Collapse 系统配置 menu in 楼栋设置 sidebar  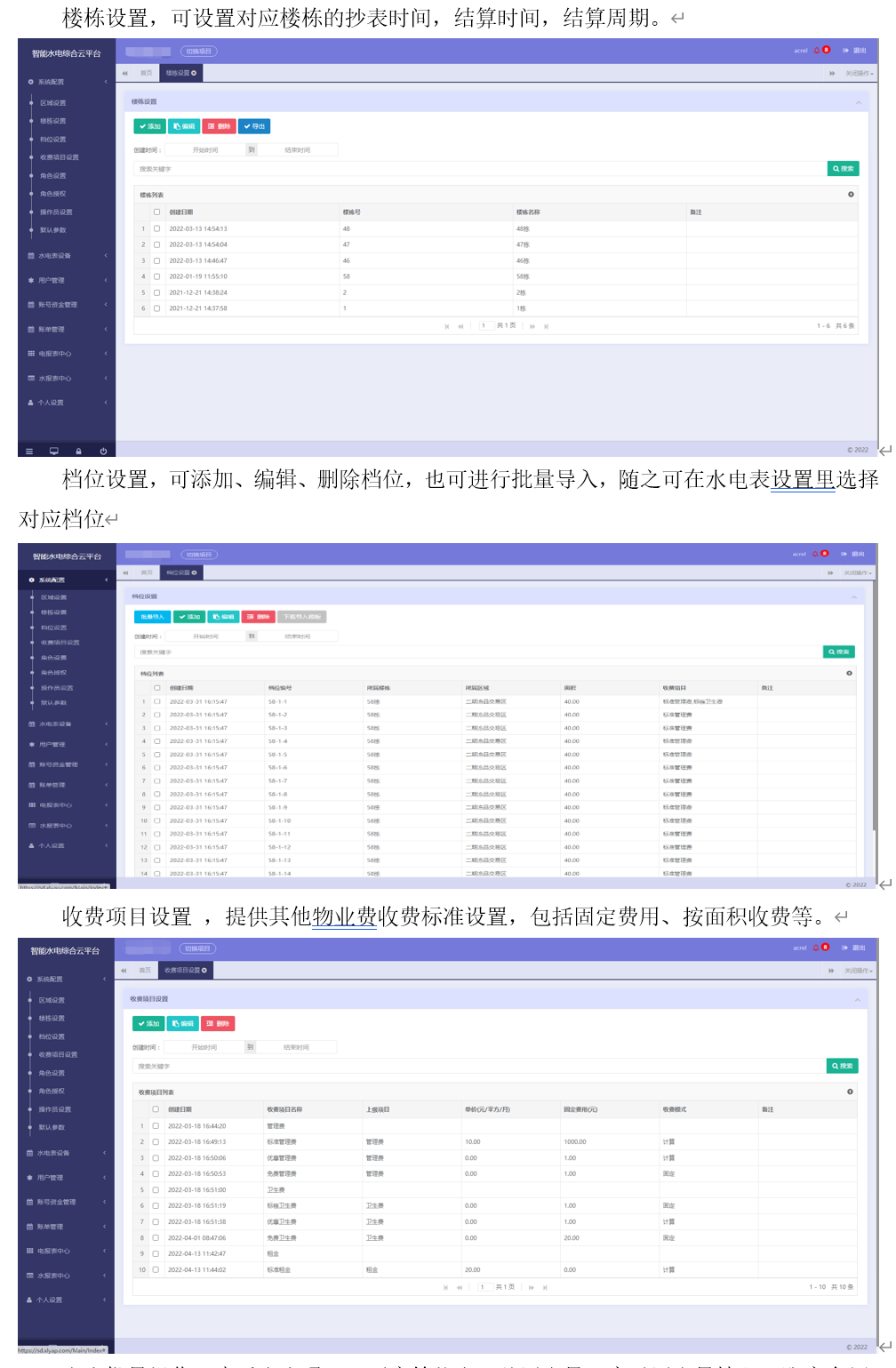click(x=67, y=82)
